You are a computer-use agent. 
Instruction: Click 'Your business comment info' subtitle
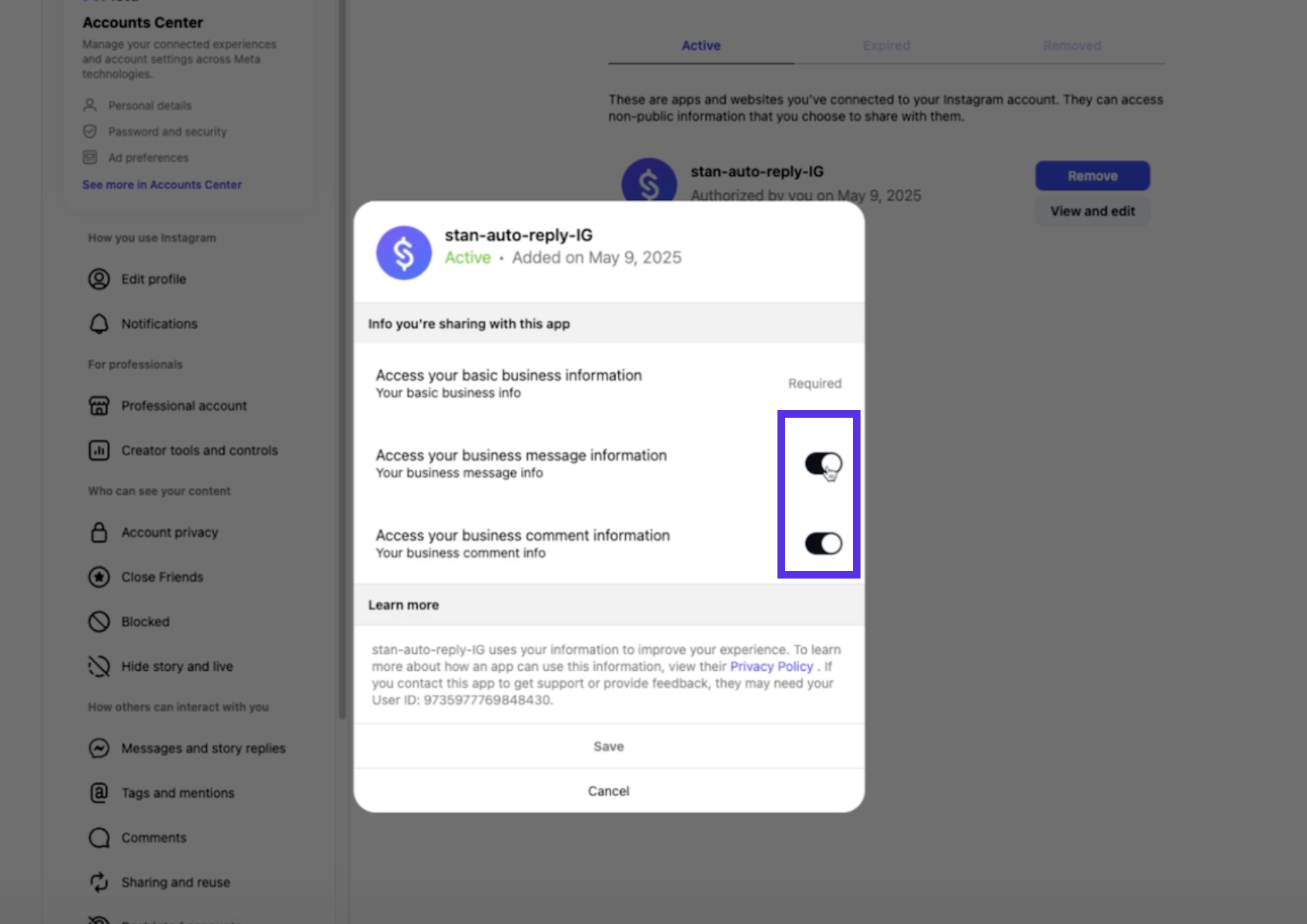pyautogui.click(x=460, y=552)
